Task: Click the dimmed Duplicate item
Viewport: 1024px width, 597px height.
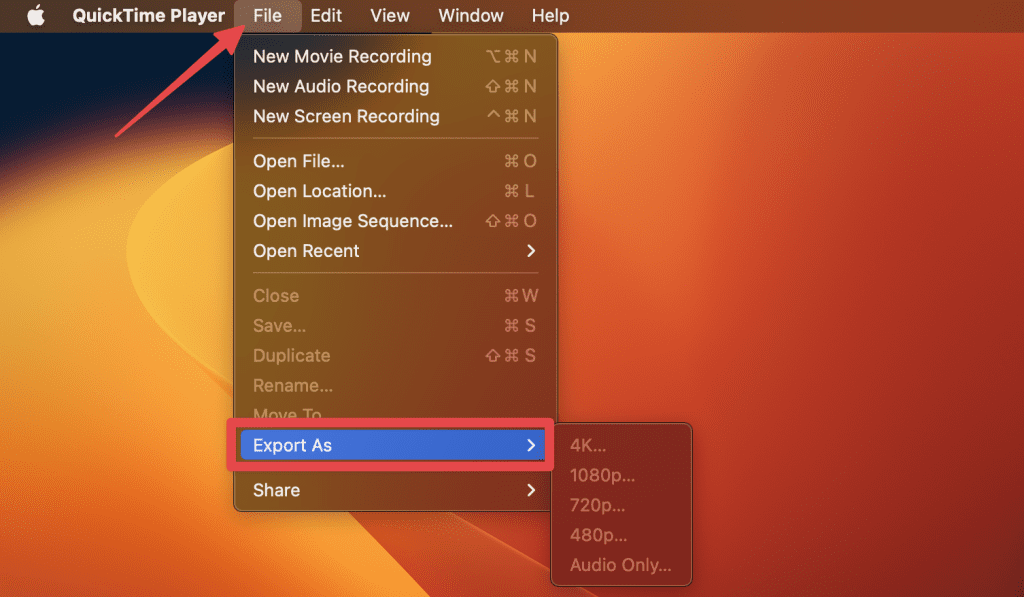Action: [395, 355]
